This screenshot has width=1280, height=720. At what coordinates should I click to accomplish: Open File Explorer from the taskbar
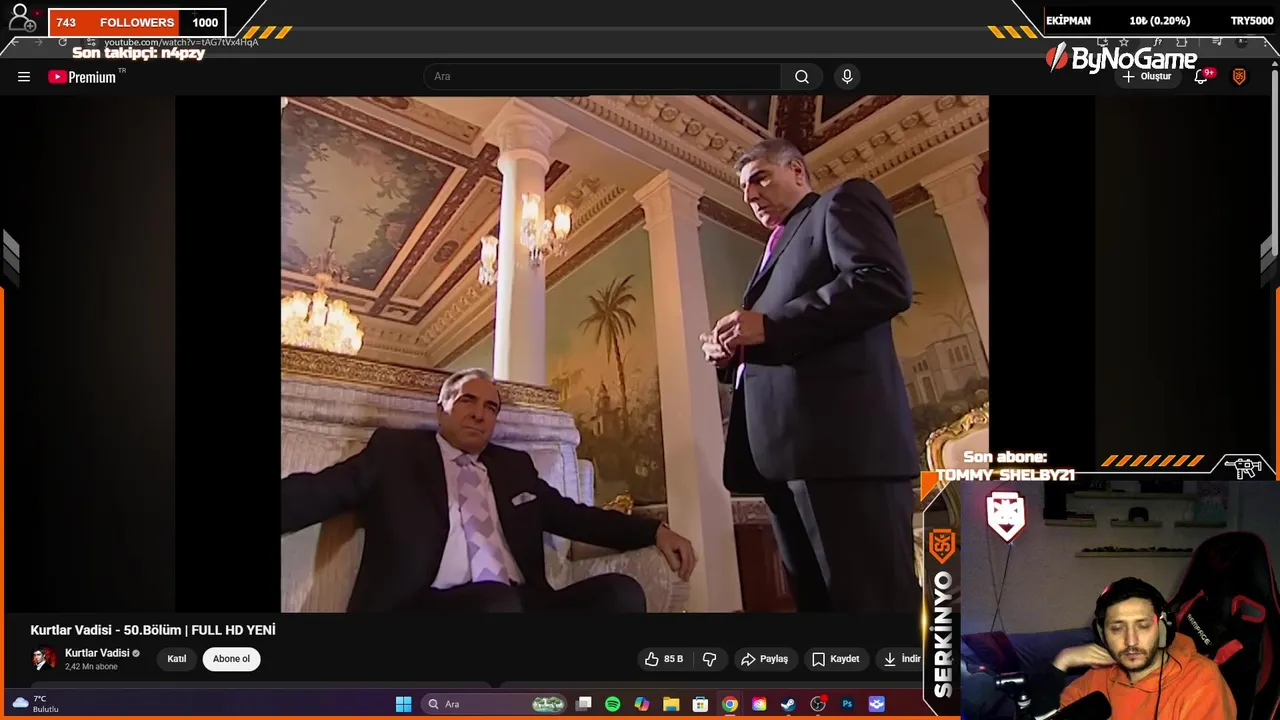pyautogui.click(x=671, y=704)
